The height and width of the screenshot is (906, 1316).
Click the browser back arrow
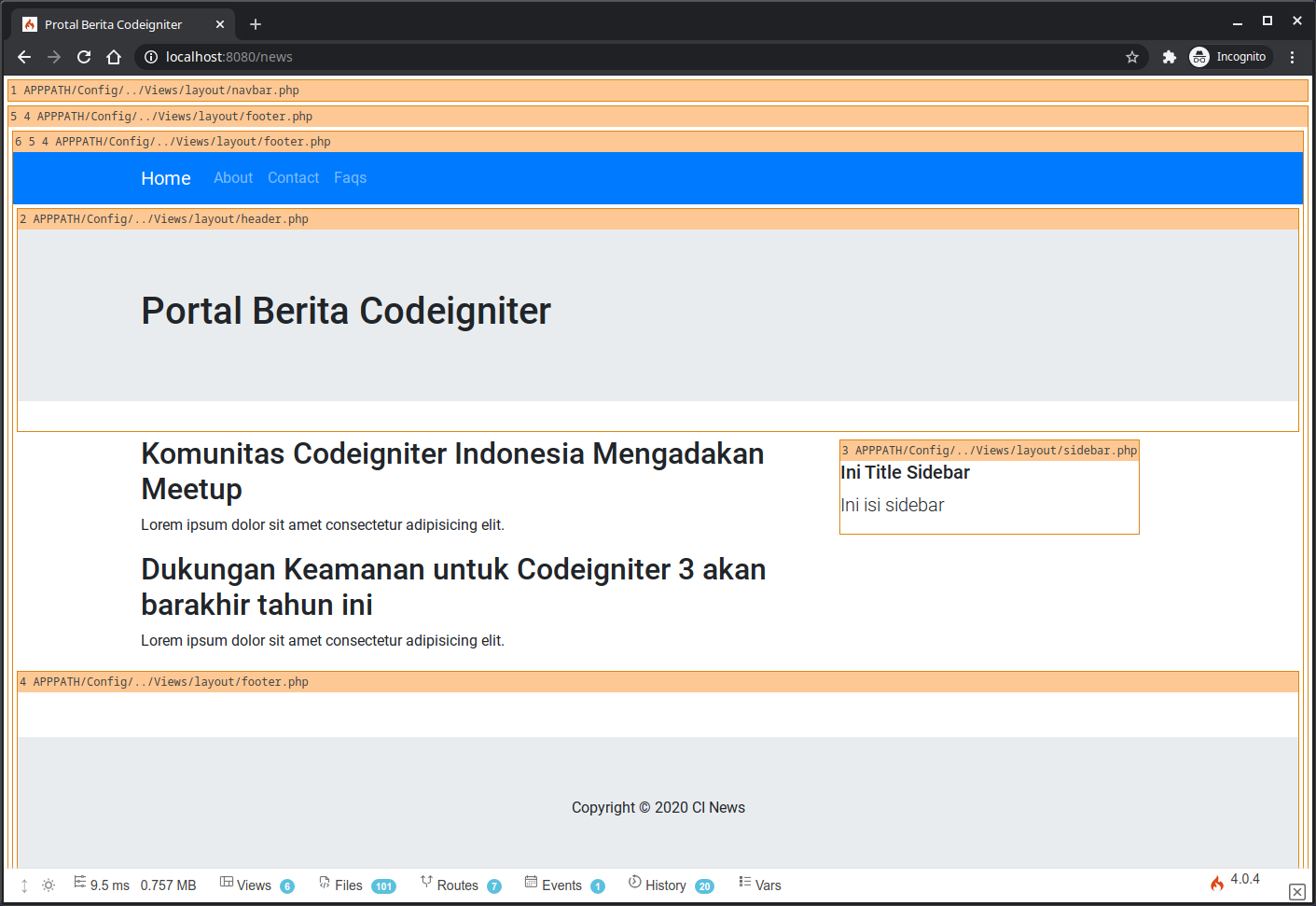click(x=24, y=57)
